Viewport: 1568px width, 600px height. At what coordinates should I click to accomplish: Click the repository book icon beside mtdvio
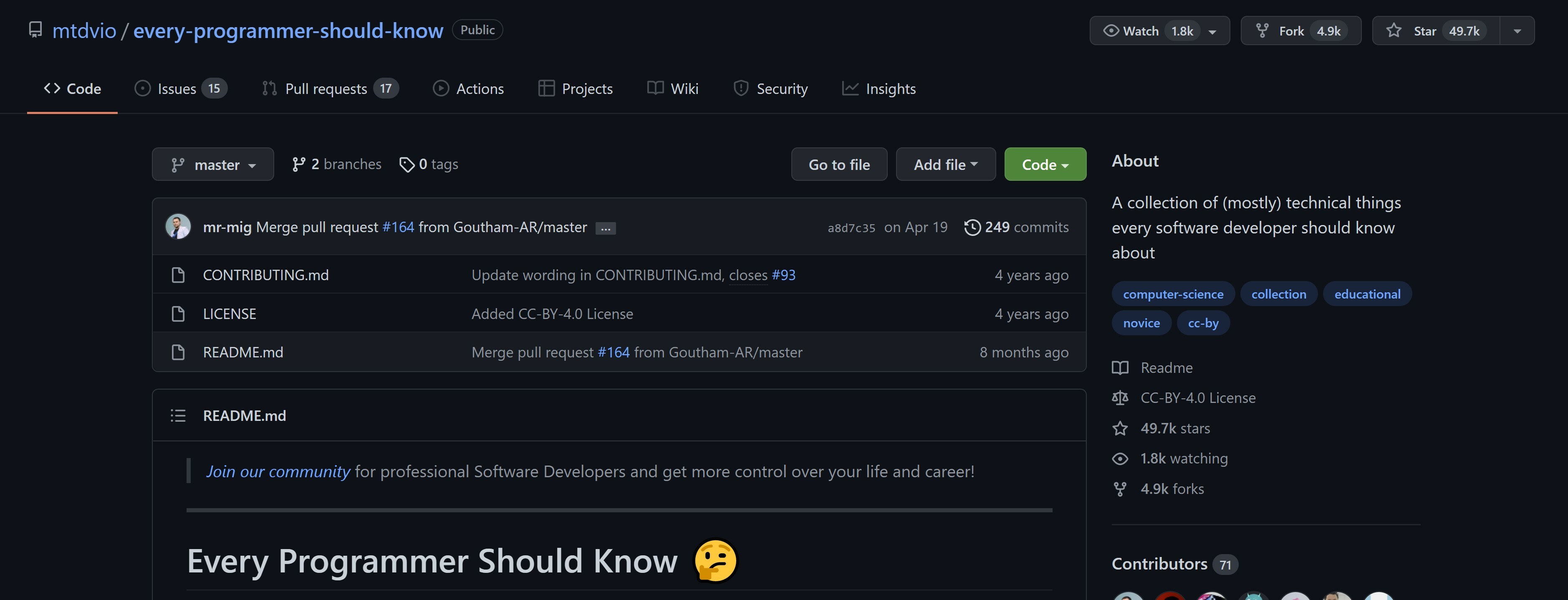pyautogui.click(x=36, y=29)
